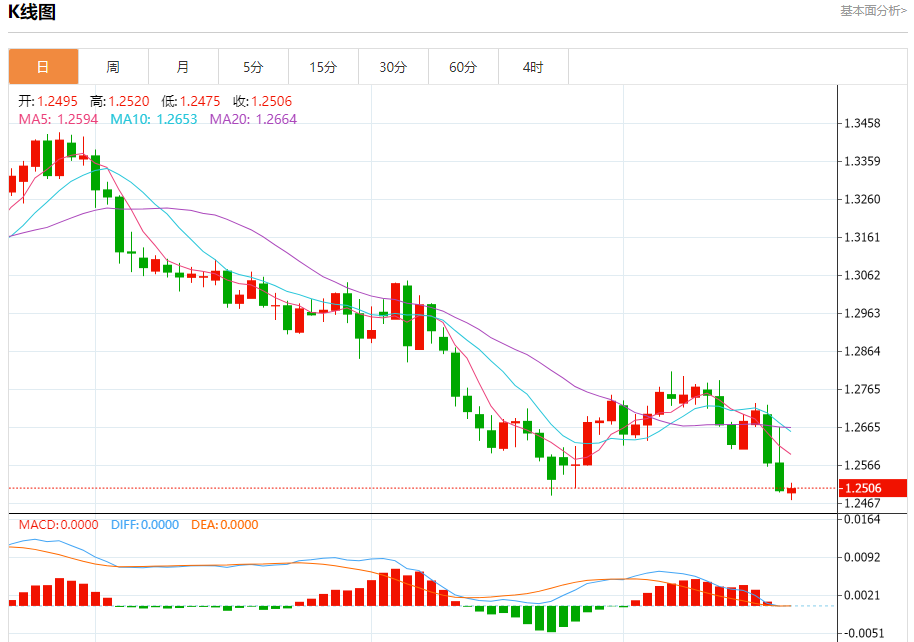Click the 1.2963 price axis label
This screenshot has width=914, height=642.
click(x=862, y=313)
